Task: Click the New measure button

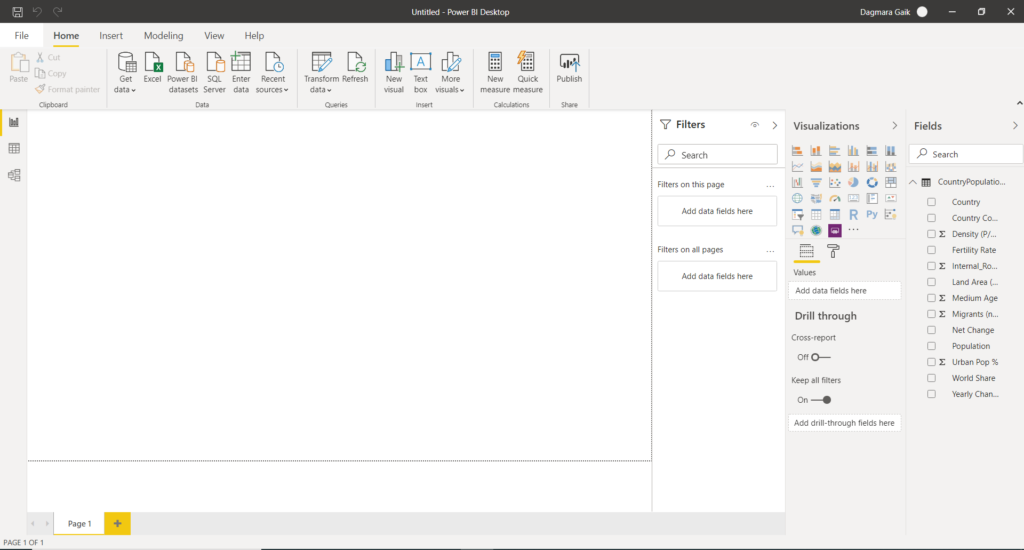Action: (x=495, y=73)
